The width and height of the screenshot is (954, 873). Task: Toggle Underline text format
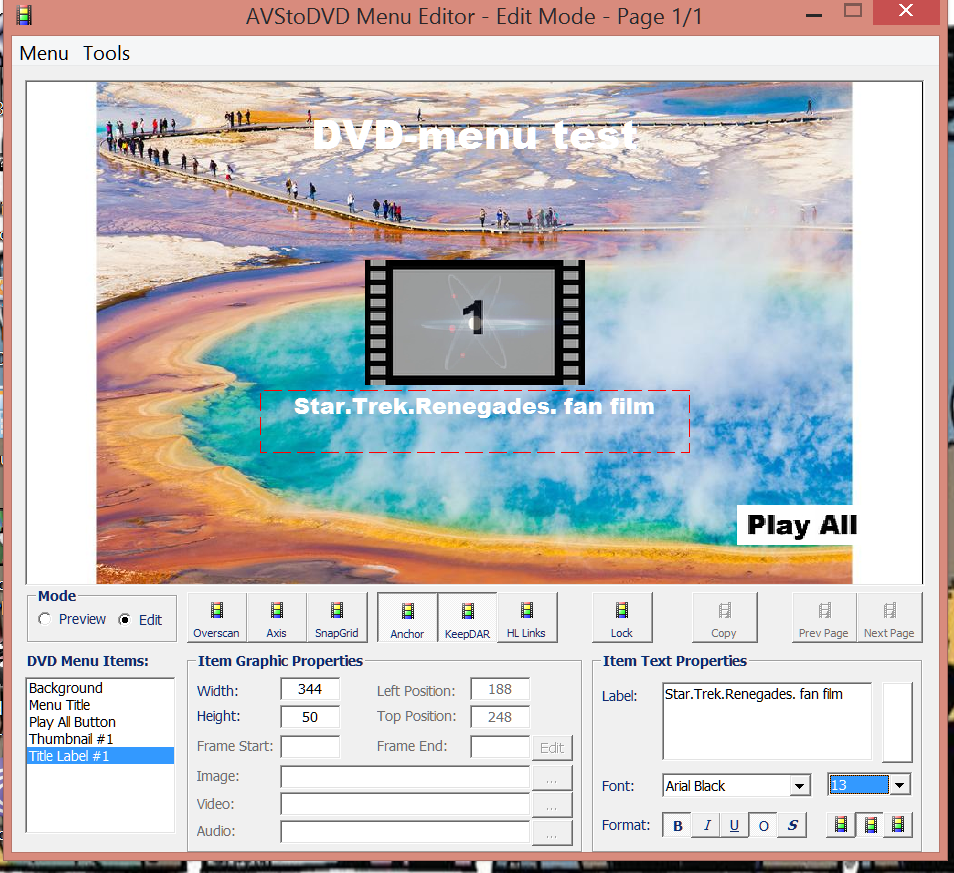pos(734,826)
